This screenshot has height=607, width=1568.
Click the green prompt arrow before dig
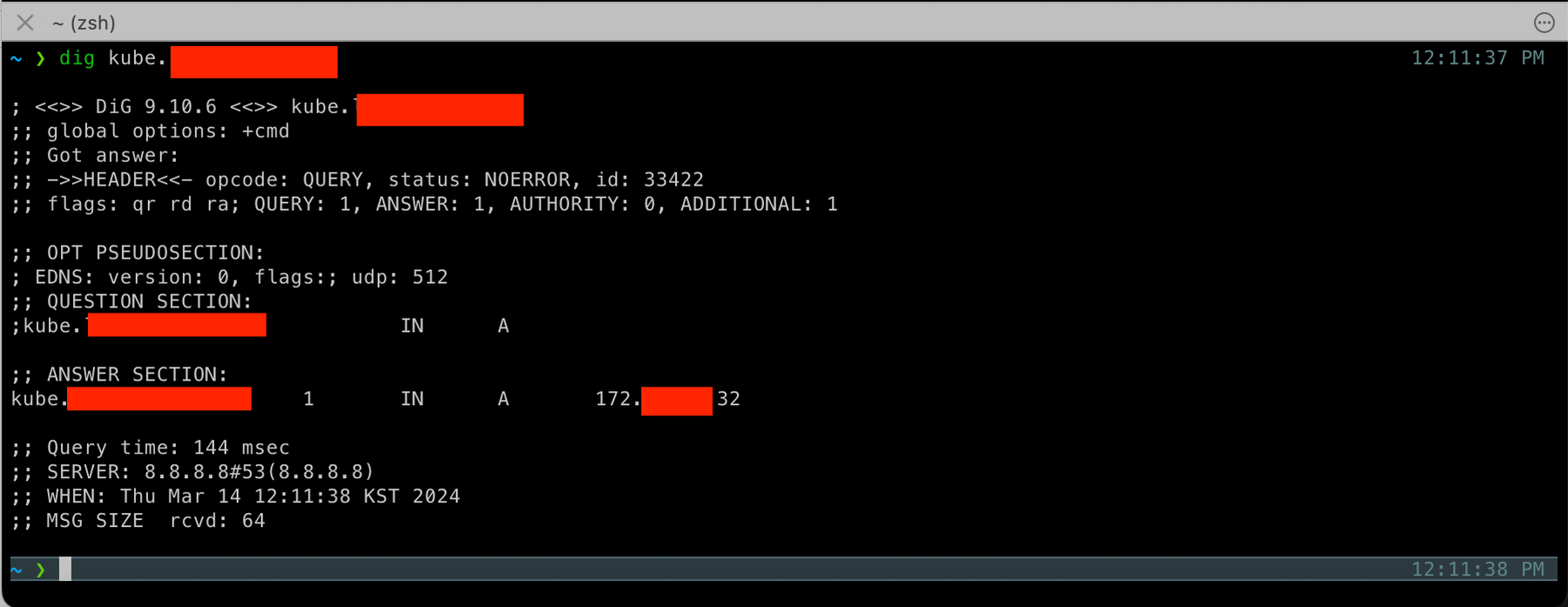click(x=40, y=58)
